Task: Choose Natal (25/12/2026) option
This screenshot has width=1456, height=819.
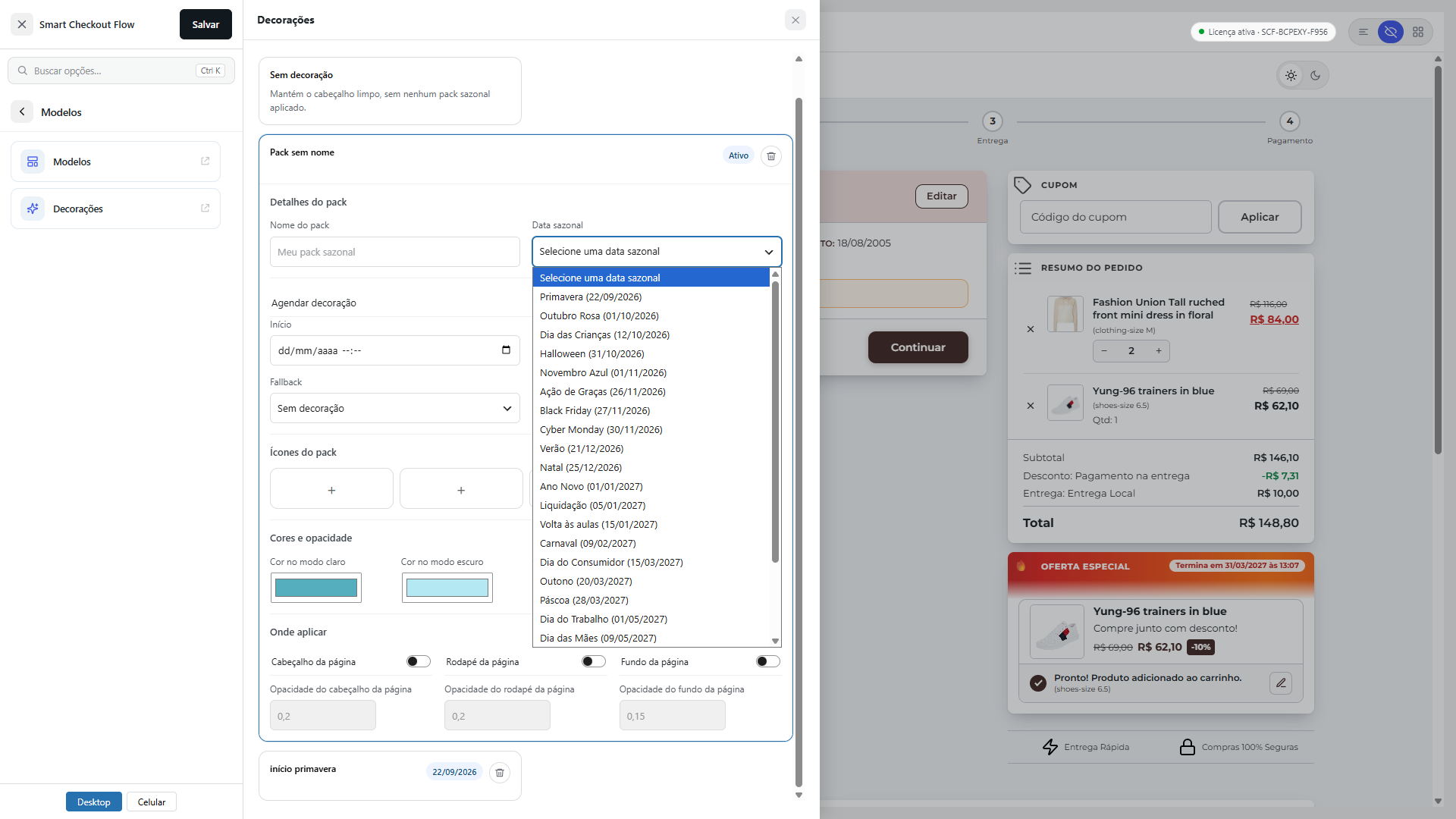Action: coord(651,468)
